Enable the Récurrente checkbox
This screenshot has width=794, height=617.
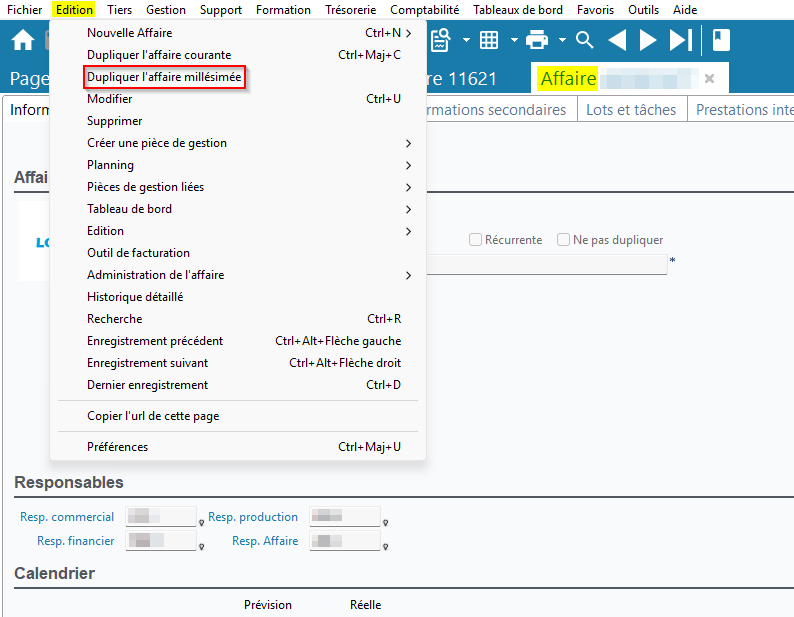pyautogui.click(x=476, y=240)
